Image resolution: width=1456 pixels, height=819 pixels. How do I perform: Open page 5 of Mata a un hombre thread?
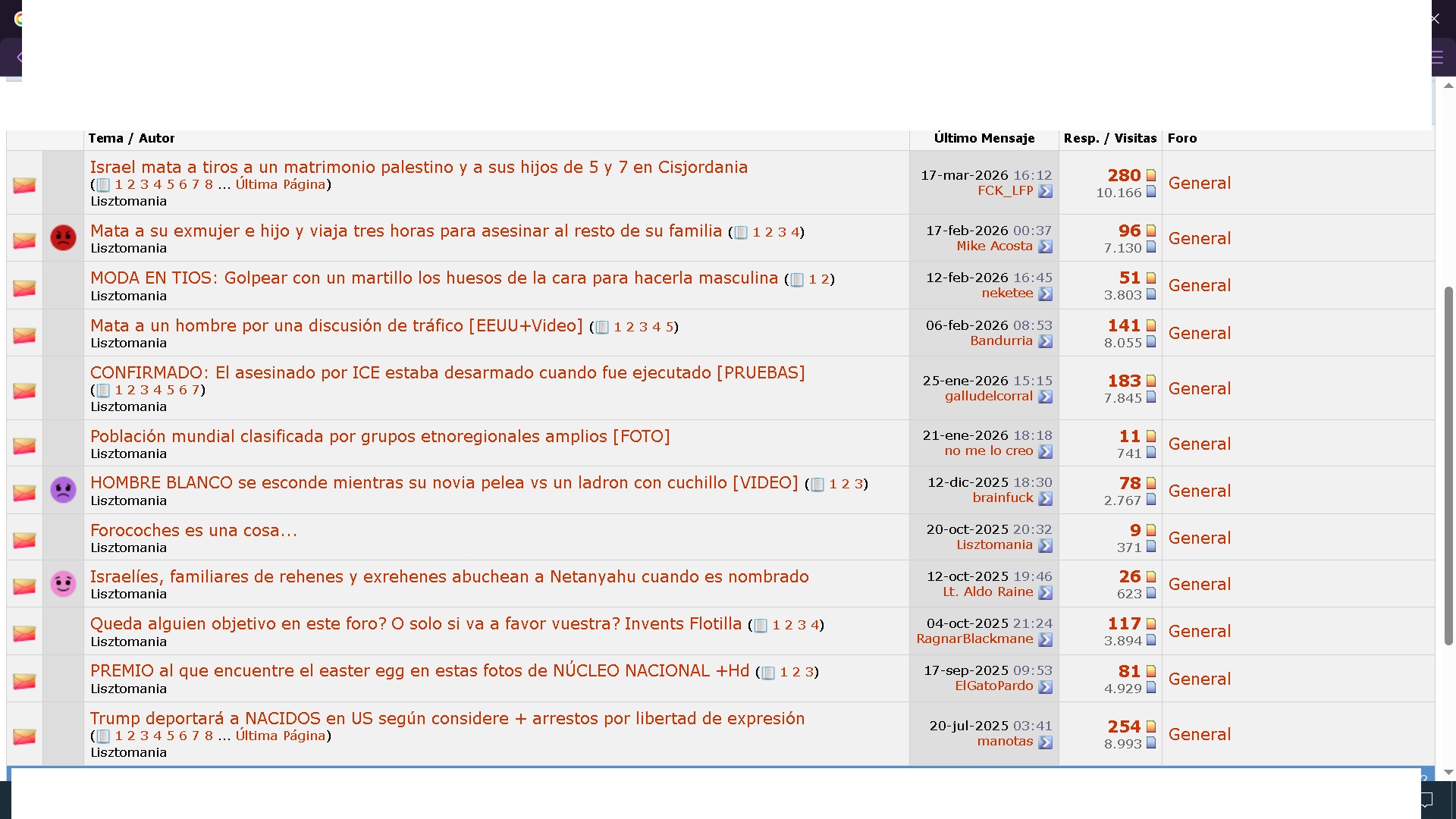point(670,327)
